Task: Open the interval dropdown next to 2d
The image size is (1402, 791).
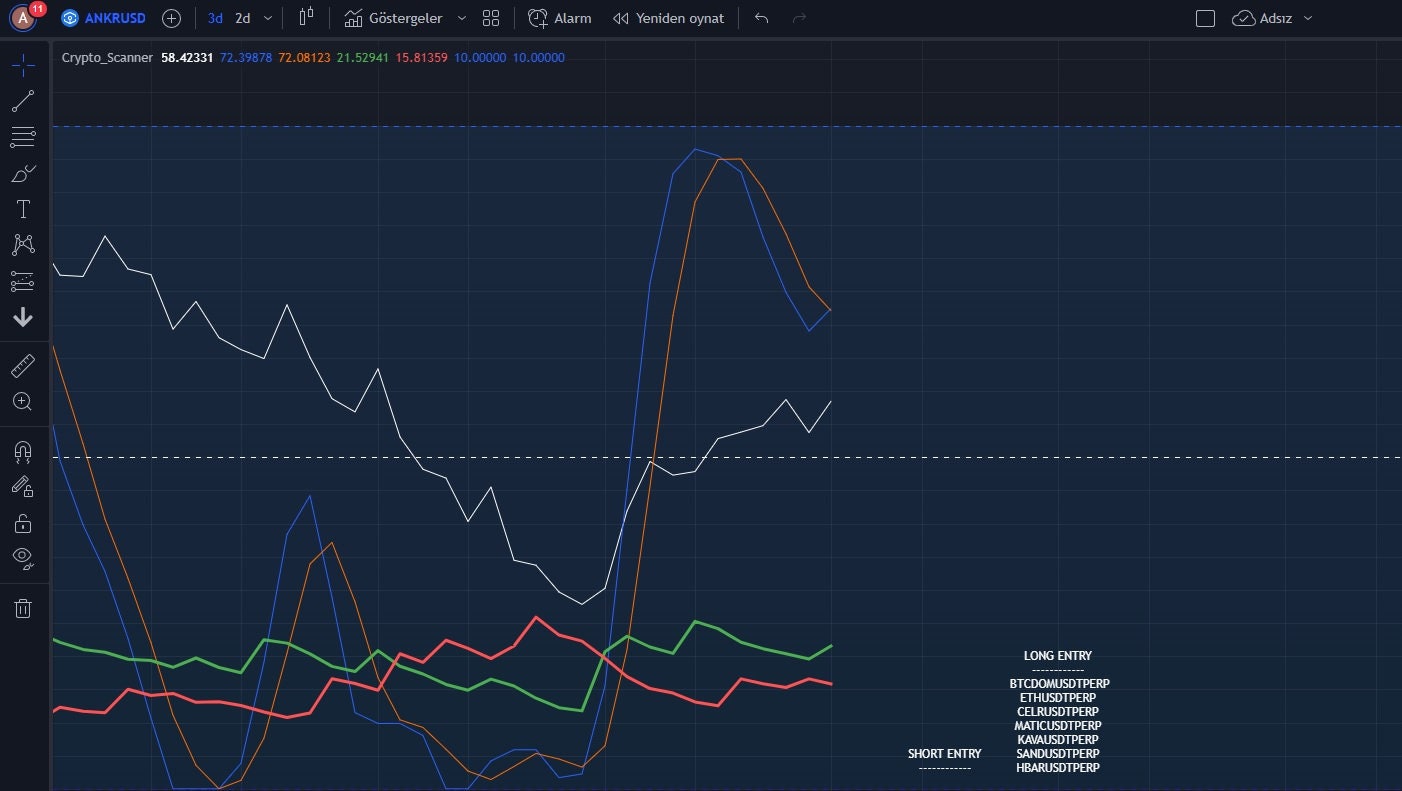Action: tap(266, 17)
